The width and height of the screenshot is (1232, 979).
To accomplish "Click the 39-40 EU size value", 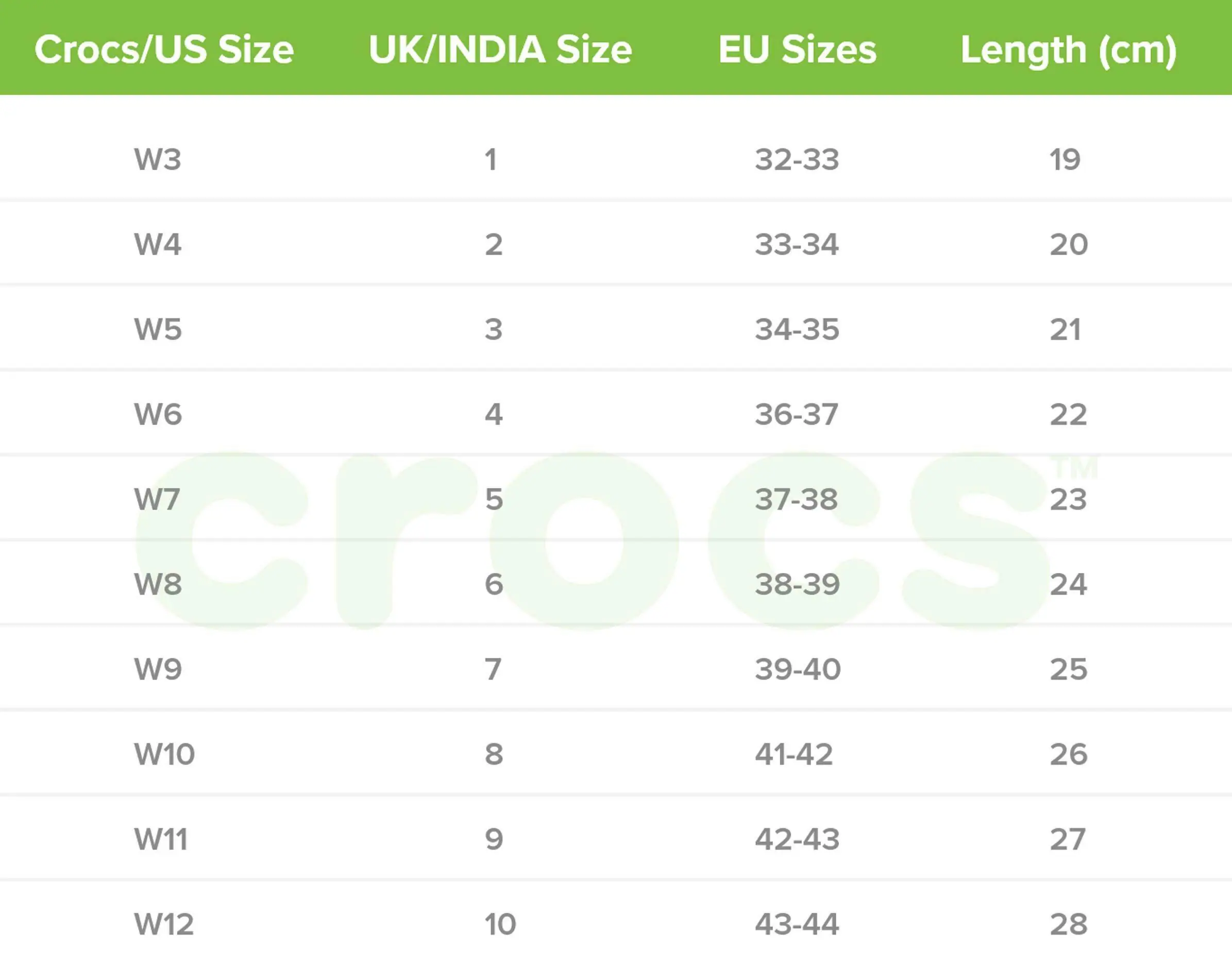I will [x=798, y=669].
